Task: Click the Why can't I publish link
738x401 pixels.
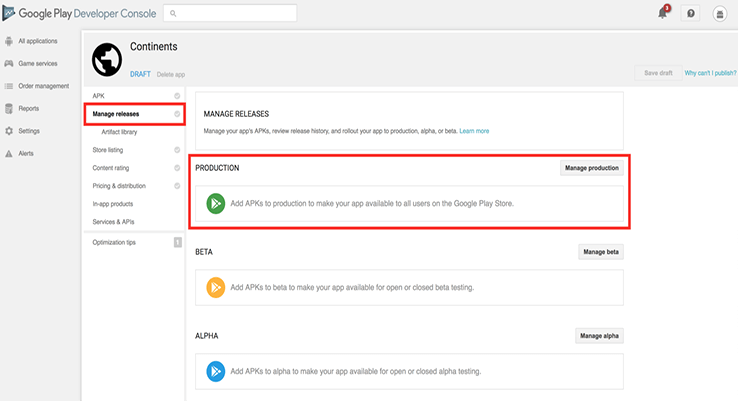Action: point(710,73)
